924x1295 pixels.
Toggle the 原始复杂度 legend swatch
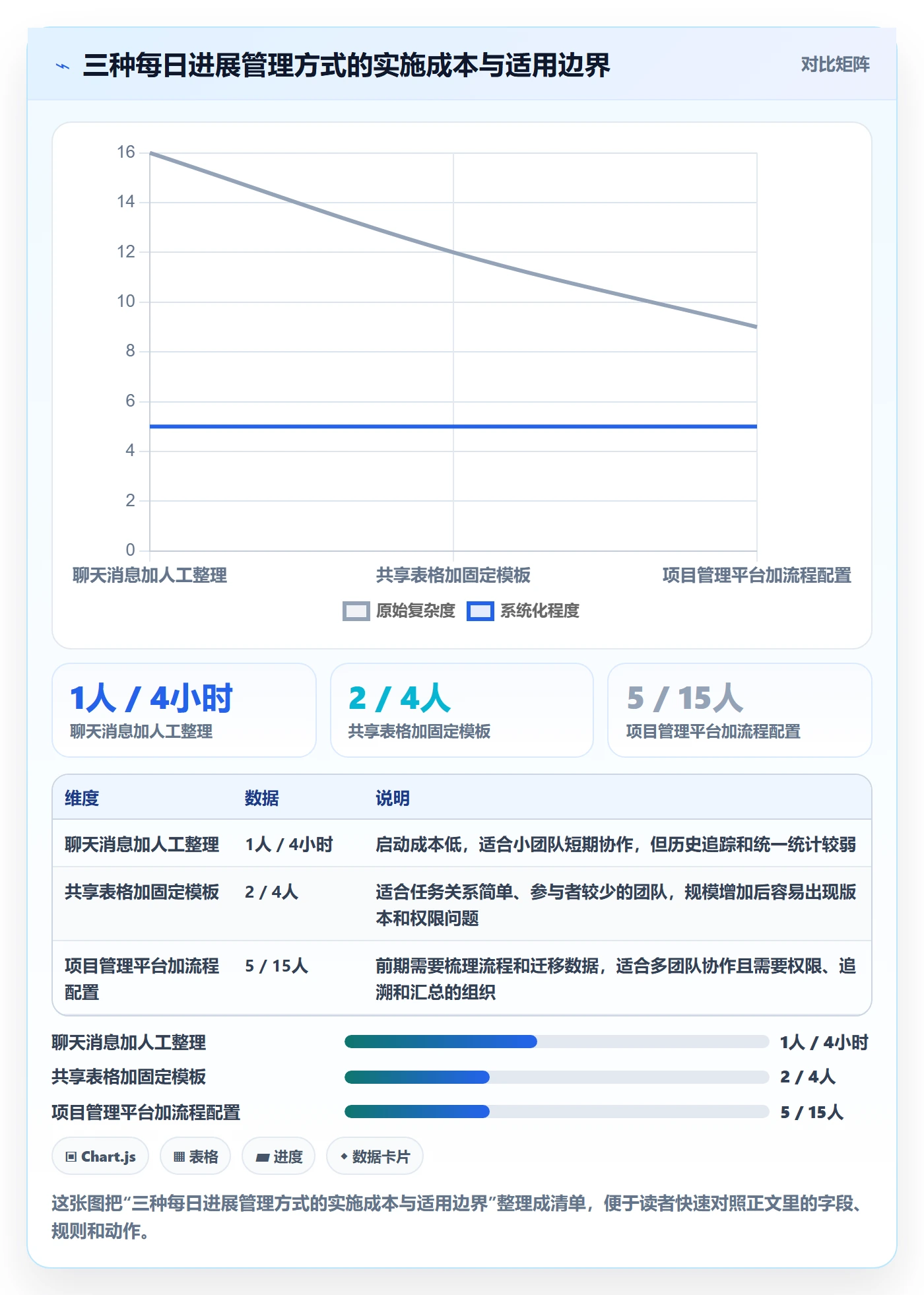356,611
